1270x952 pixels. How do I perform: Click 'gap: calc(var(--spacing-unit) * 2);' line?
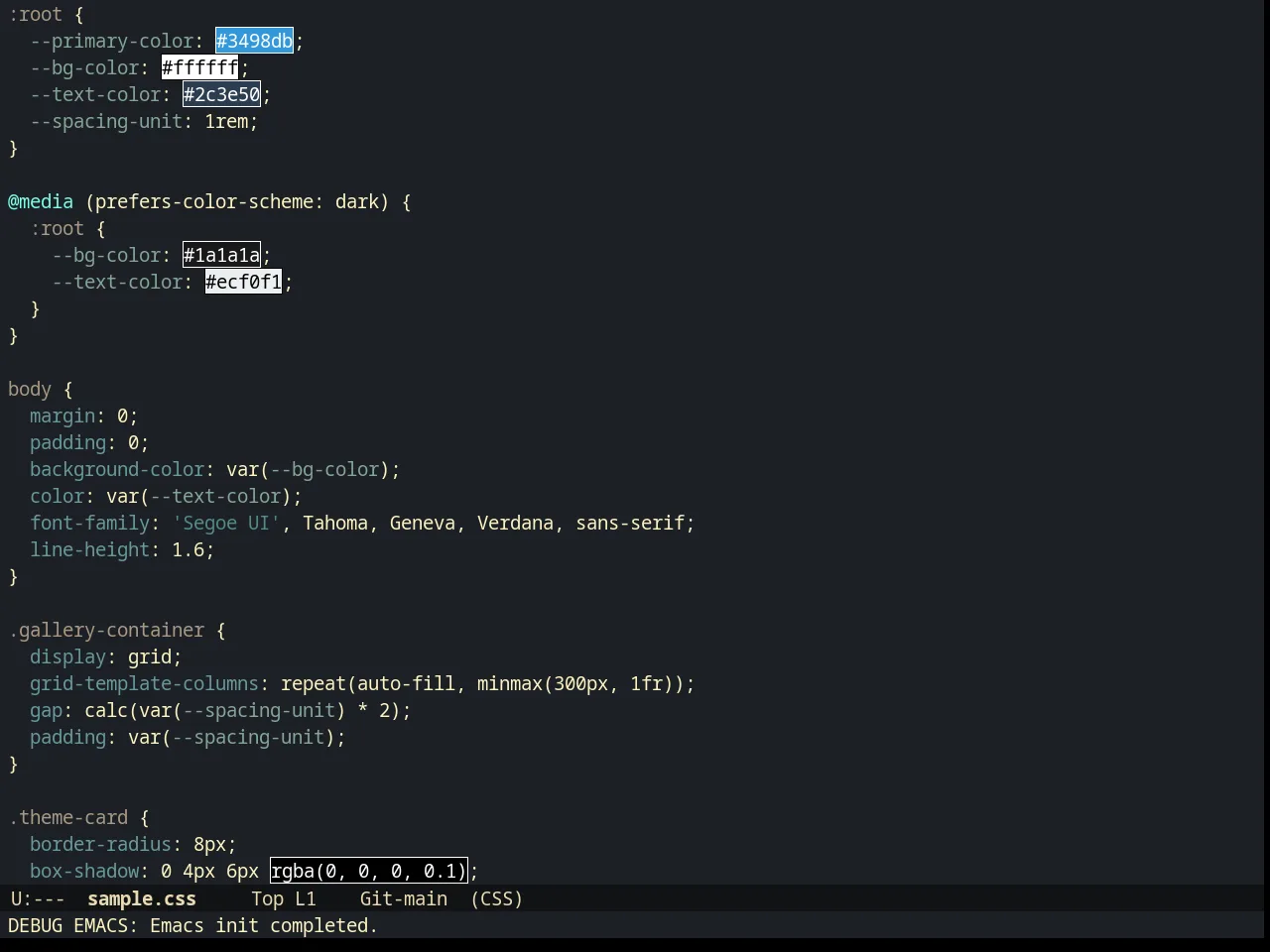(x=220, y=710)
